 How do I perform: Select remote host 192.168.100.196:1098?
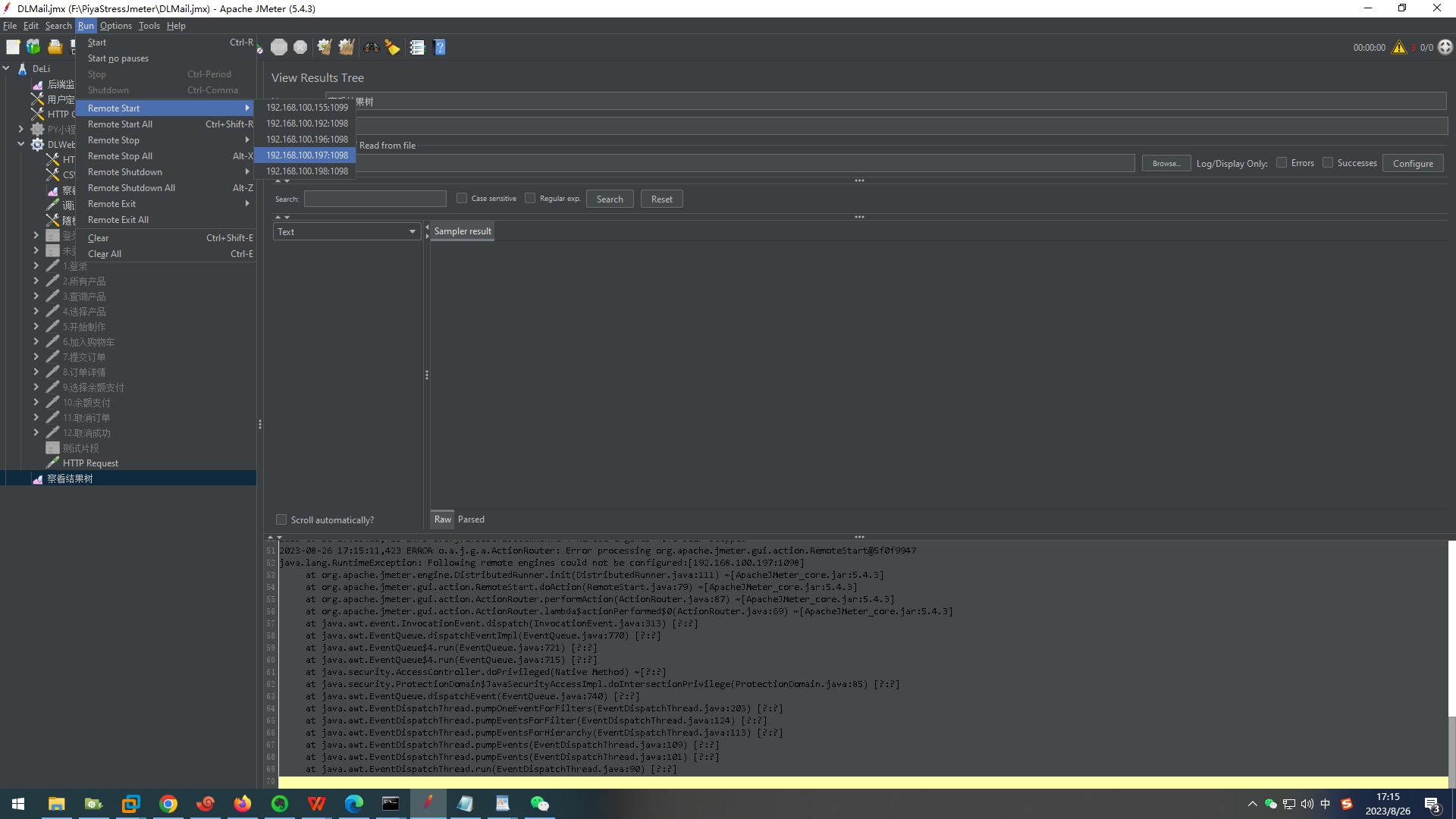(306, 140)
